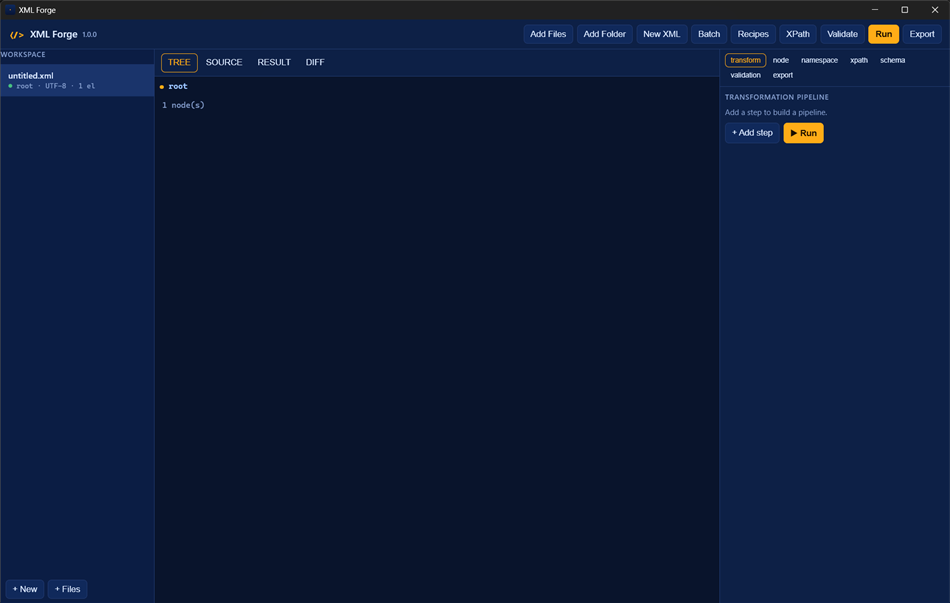Select the validation panel tab
950x603 pixels.
tap(745, 75)
